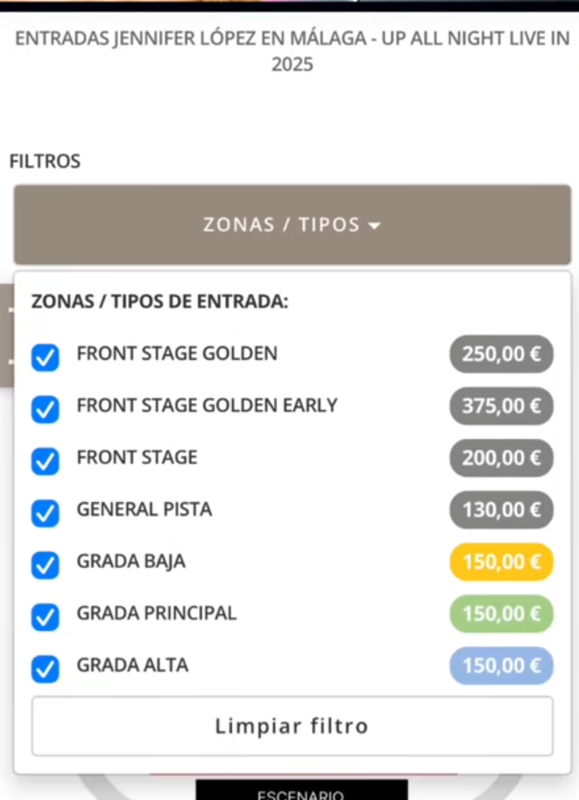Image resolution: width=579 pixels, height=800 pixels.
Task: Select the GRADA ALTA zone label
Action: coord(133,665)
